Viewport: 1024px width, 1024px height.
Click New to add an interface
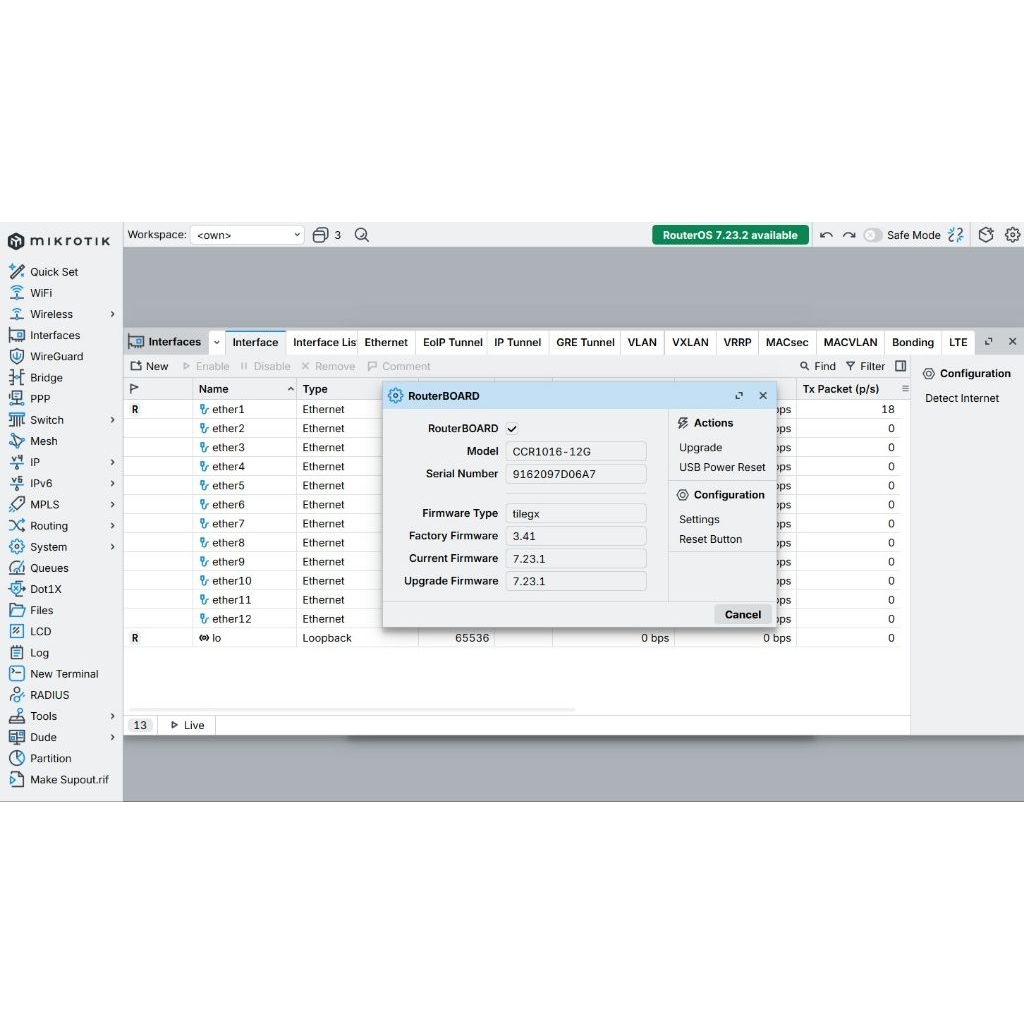(x=150, y=366)
